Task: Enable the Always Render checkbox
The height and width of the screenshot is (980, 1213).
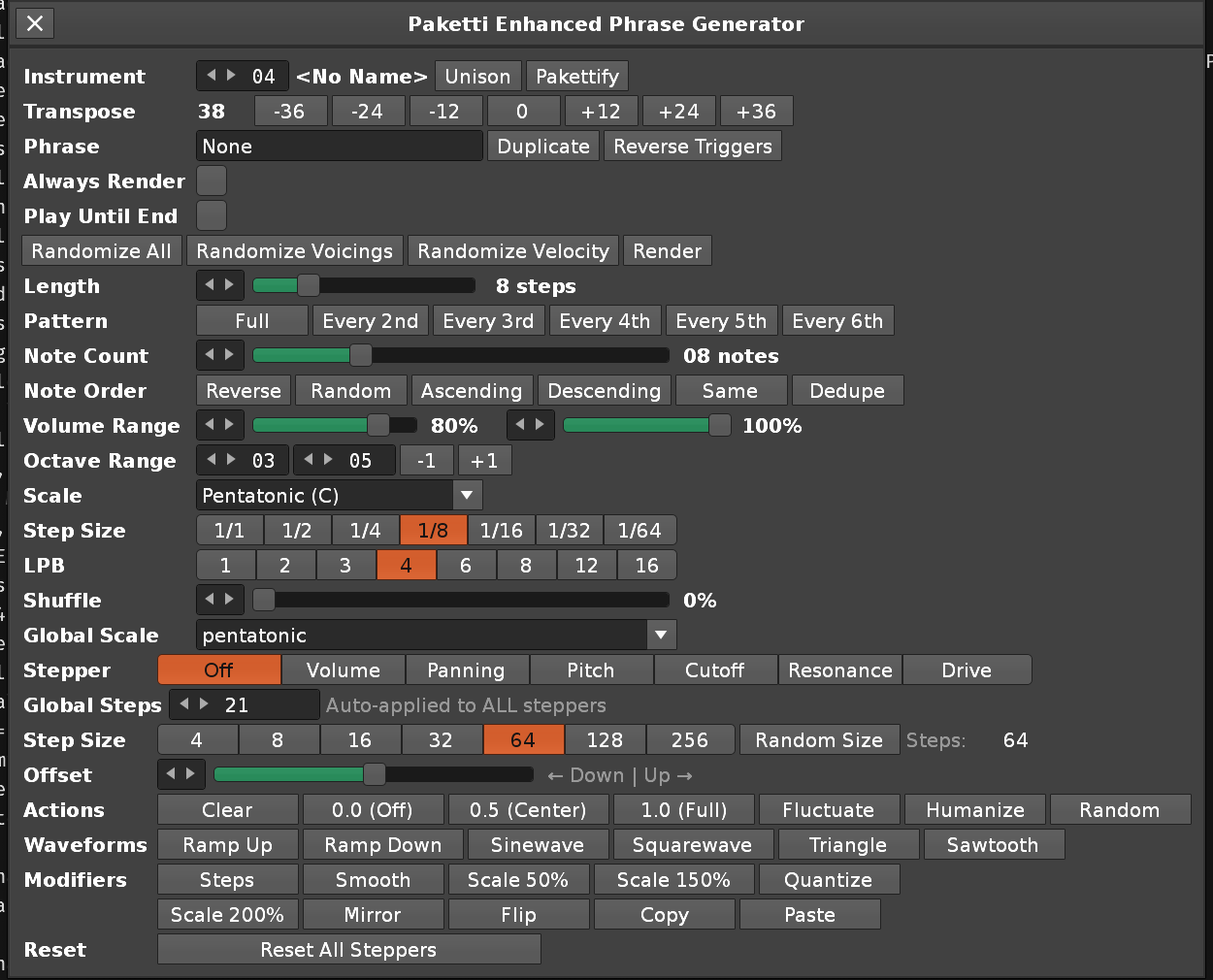Action: [212, 180]
